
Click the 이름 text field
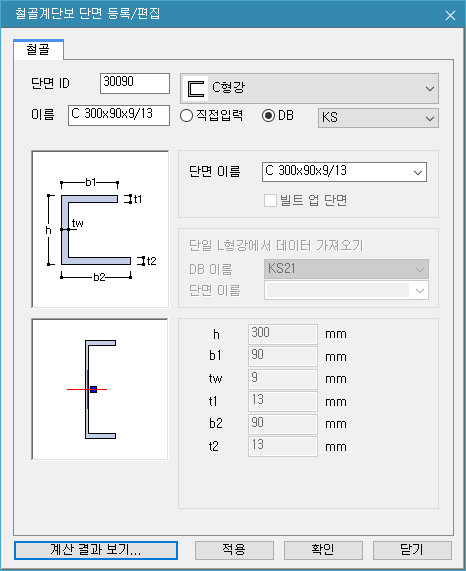[119, 115]
